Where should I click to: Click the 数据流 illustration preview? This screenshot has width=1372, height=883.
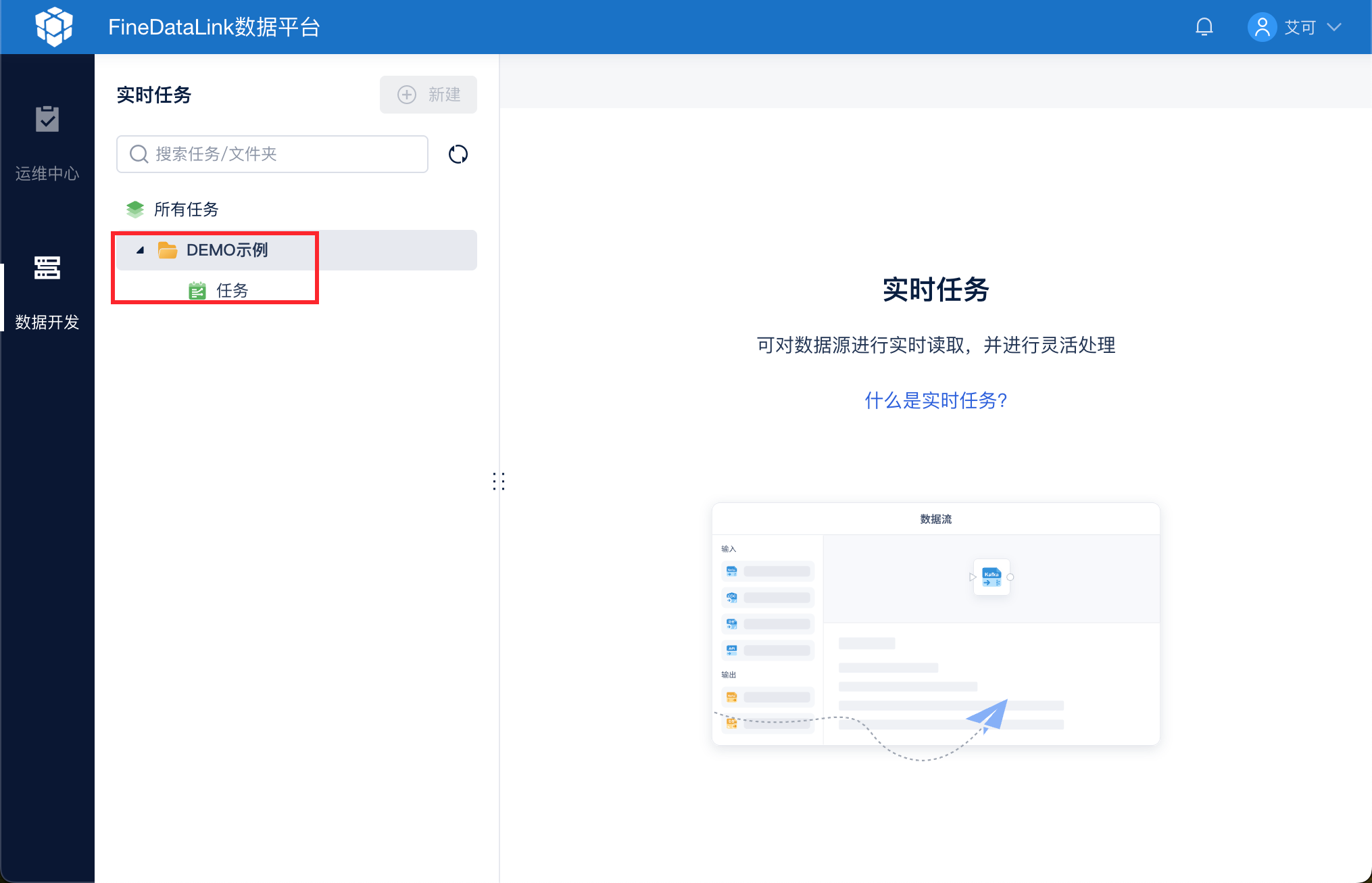pyautogui.click(x=936, y=624)
